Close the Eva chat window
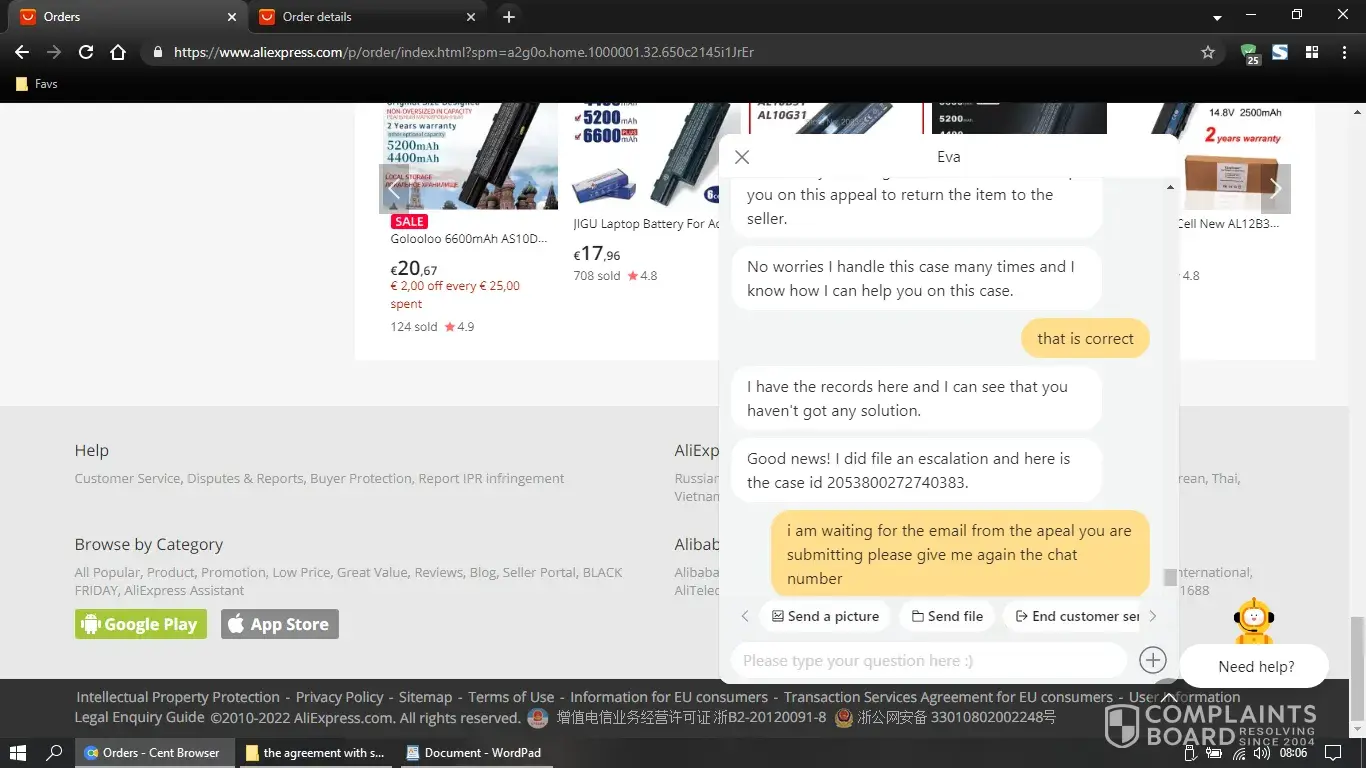1366x768 pixels. click(741, 157)
